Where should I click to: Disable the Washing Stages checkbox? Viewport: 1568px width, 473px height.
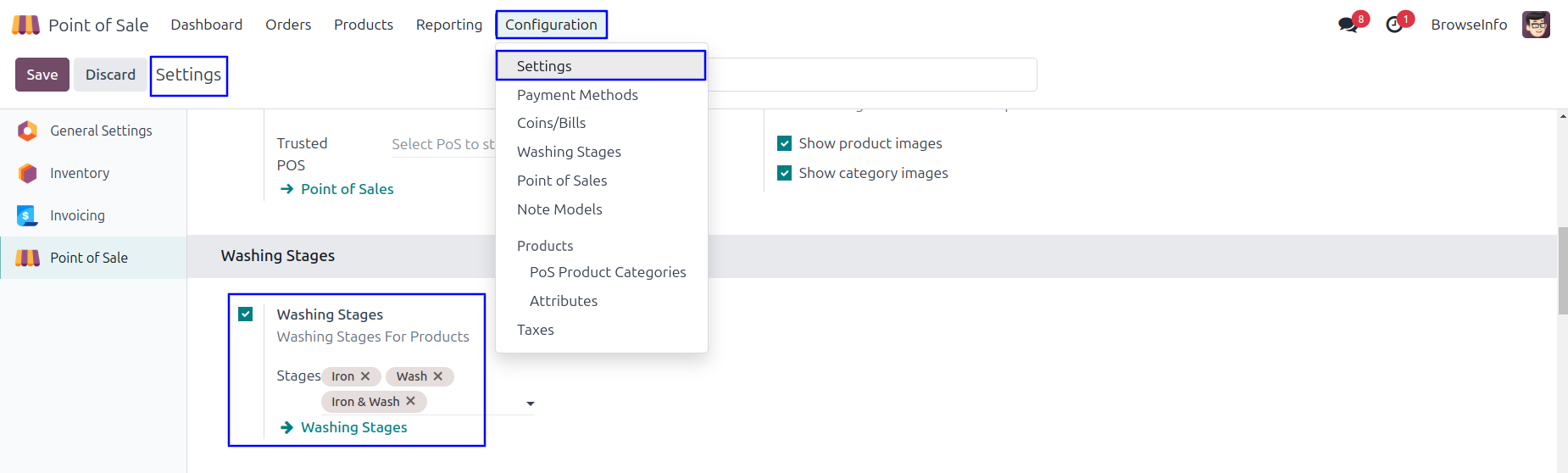(x=246, y=314)
